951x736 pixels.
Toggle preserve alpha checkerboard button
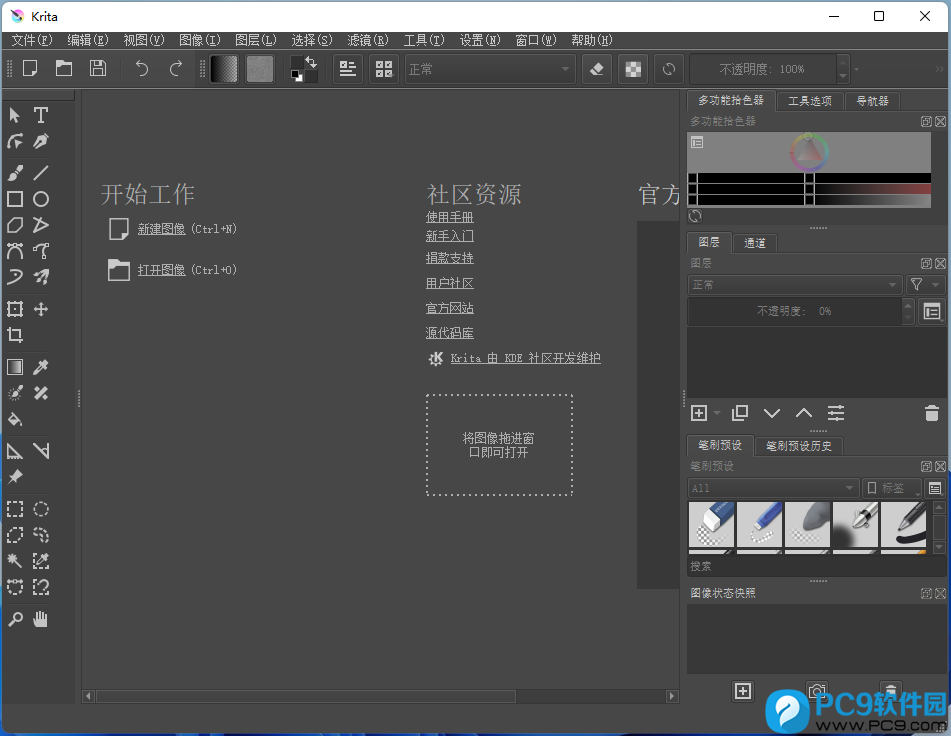point(633,69)
